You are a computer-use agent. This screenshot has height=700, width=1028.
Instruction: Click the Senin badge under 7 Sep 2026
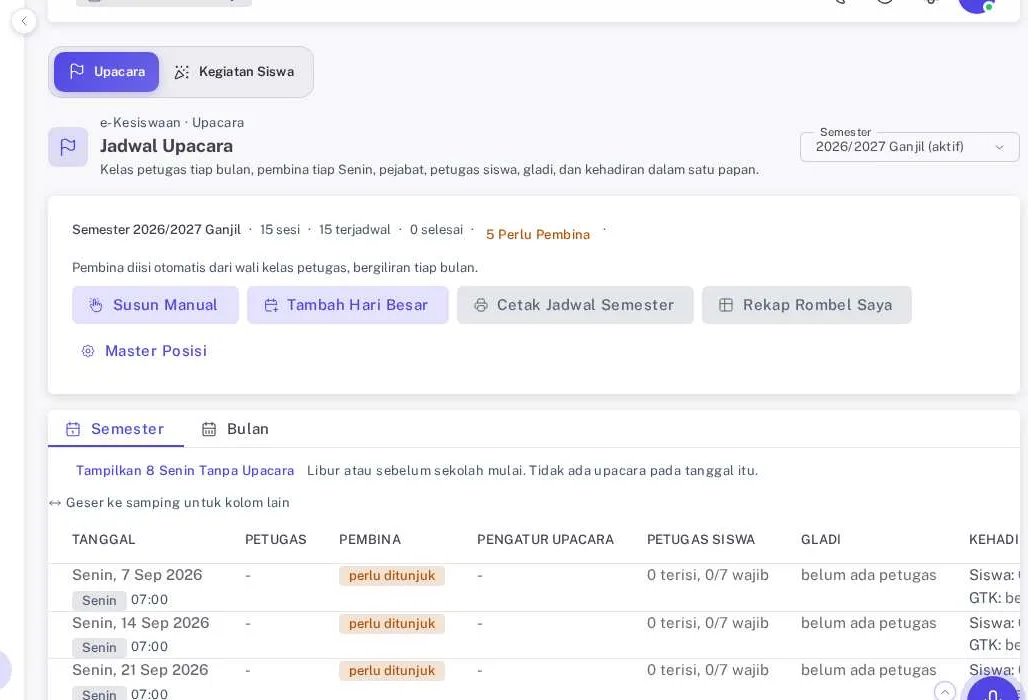[99, 600]
